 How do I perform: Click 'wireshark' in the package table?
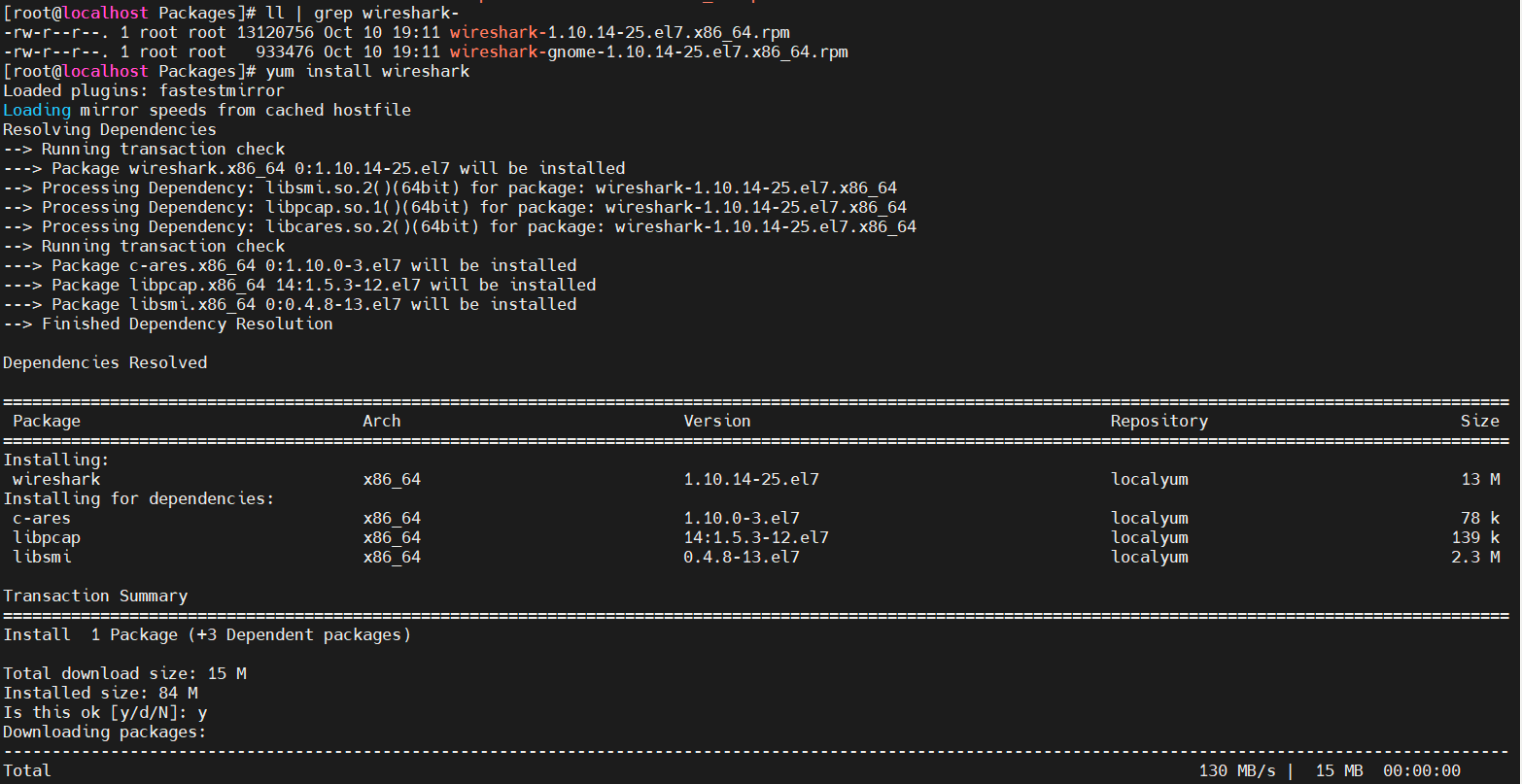click(56, 479)
